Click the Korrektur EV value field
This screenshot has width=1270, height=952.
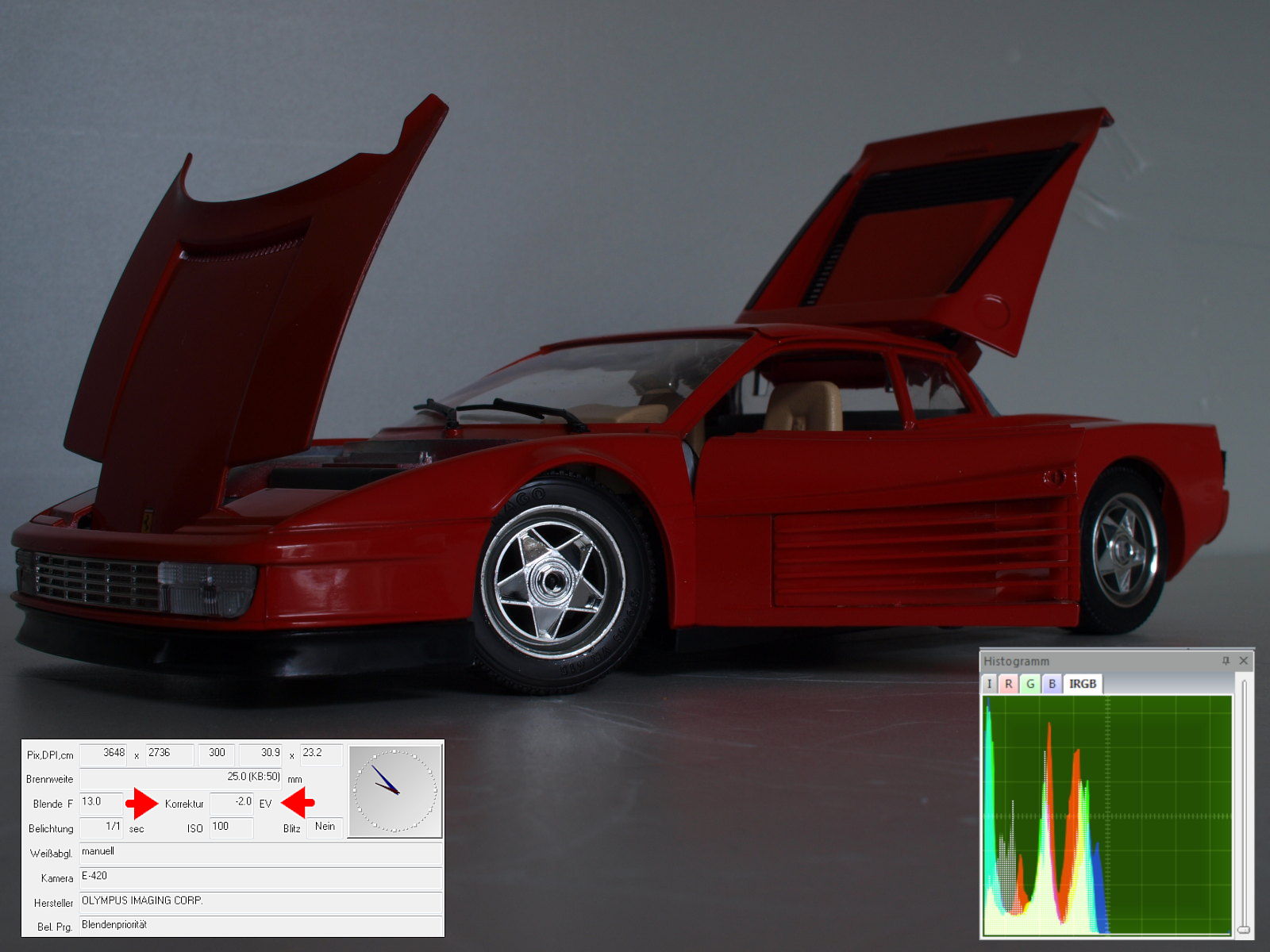click(x=232, y=803)
